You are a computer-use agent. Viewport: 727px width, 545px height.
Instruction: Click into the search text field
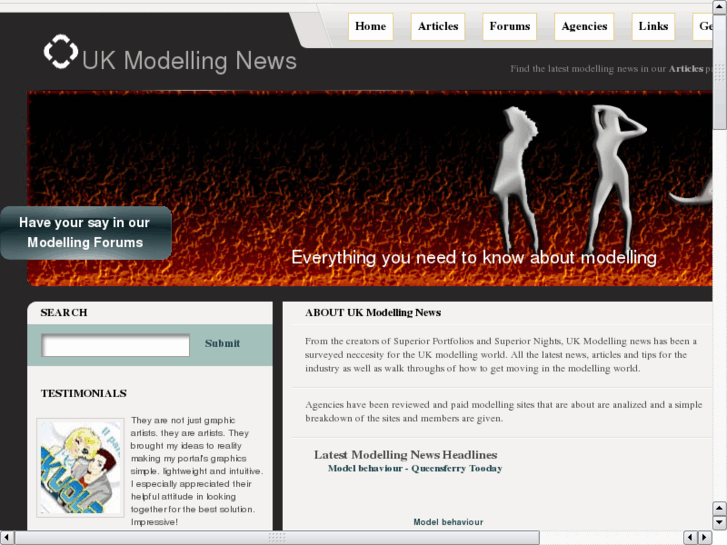pyautogui.click(x=115, y=345)
